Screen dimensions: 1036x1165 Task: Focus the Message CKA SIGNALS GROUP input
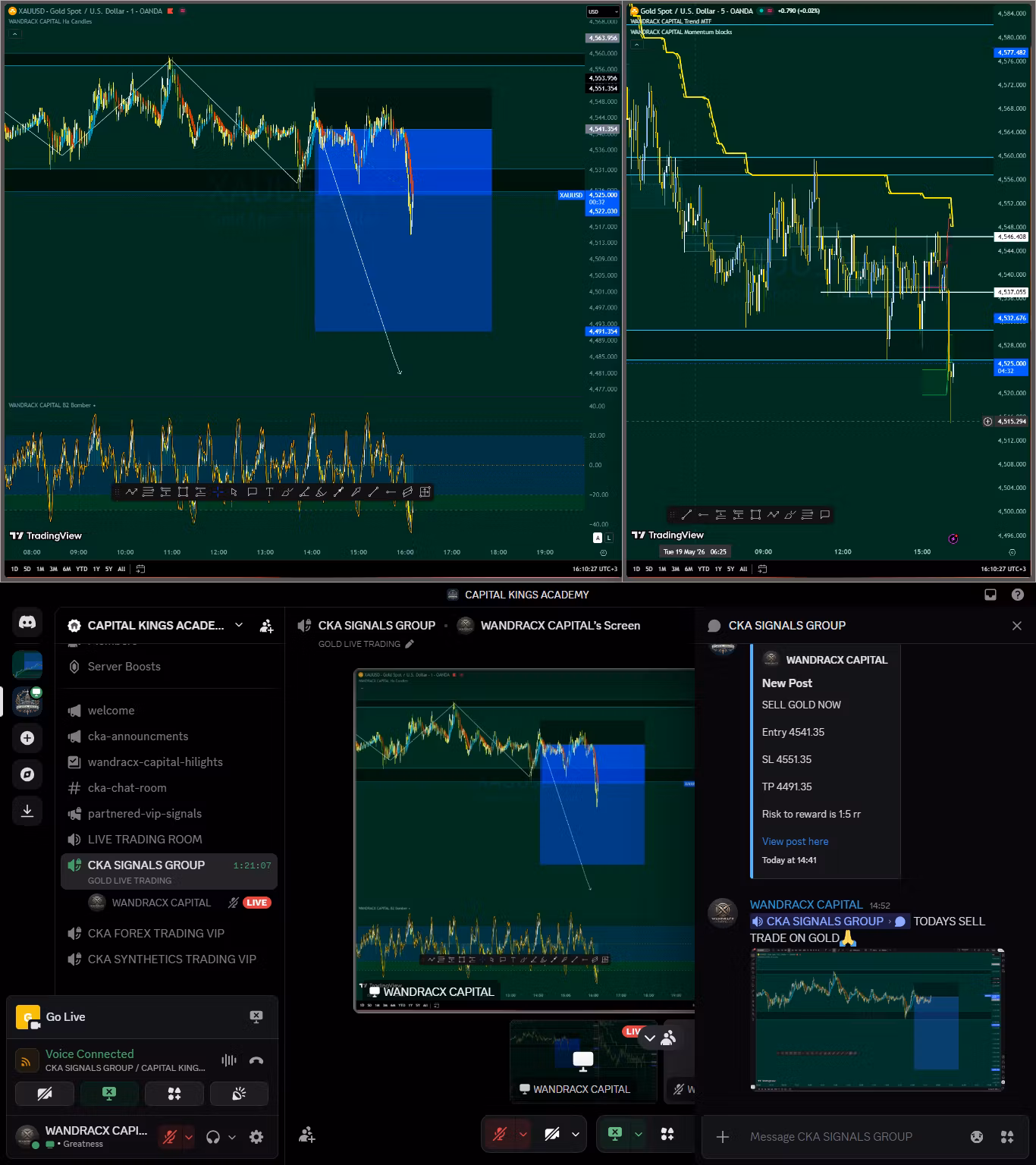tap(831, 1136)
